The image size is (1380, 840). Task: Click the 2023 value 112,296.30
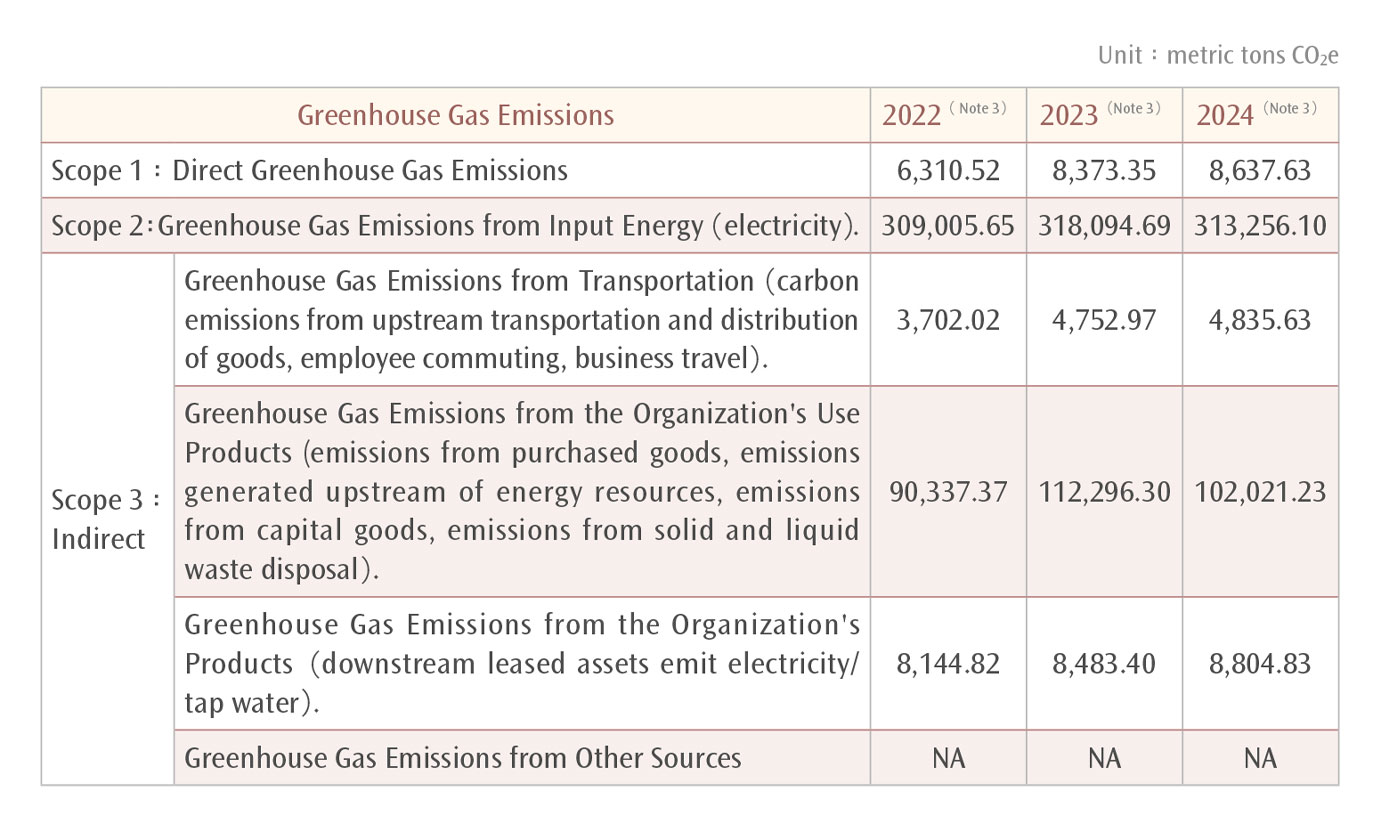(1104, 491)
